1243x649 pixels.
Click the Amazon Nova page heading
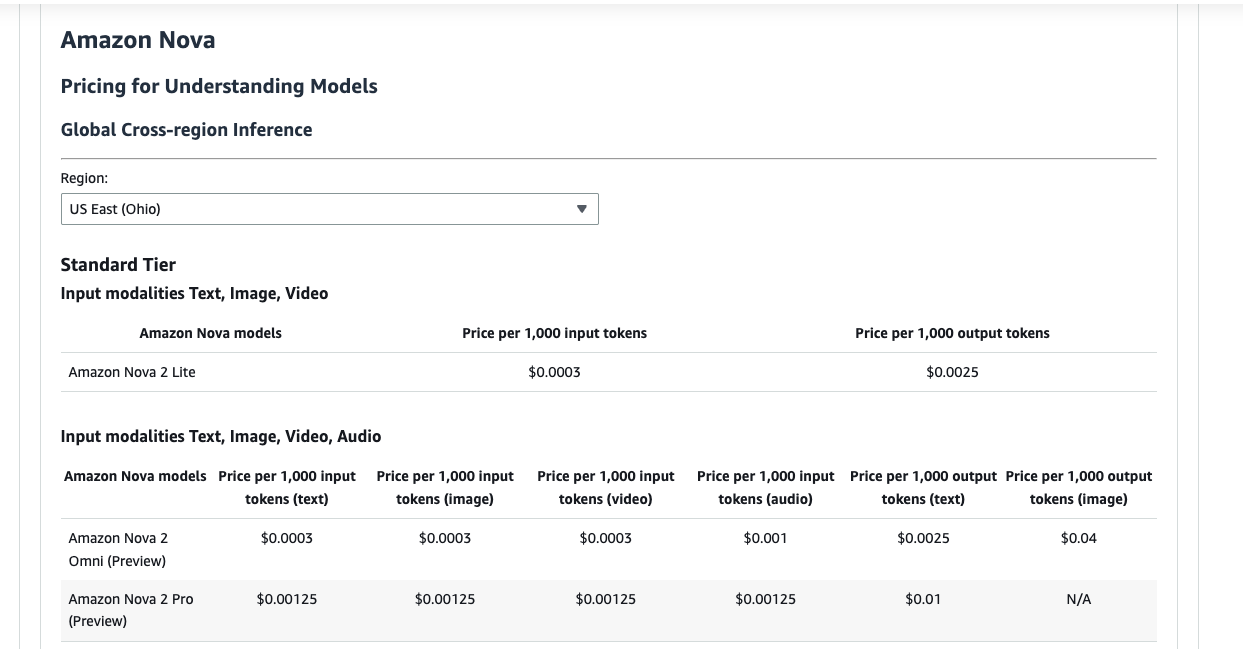pos(138,40)
